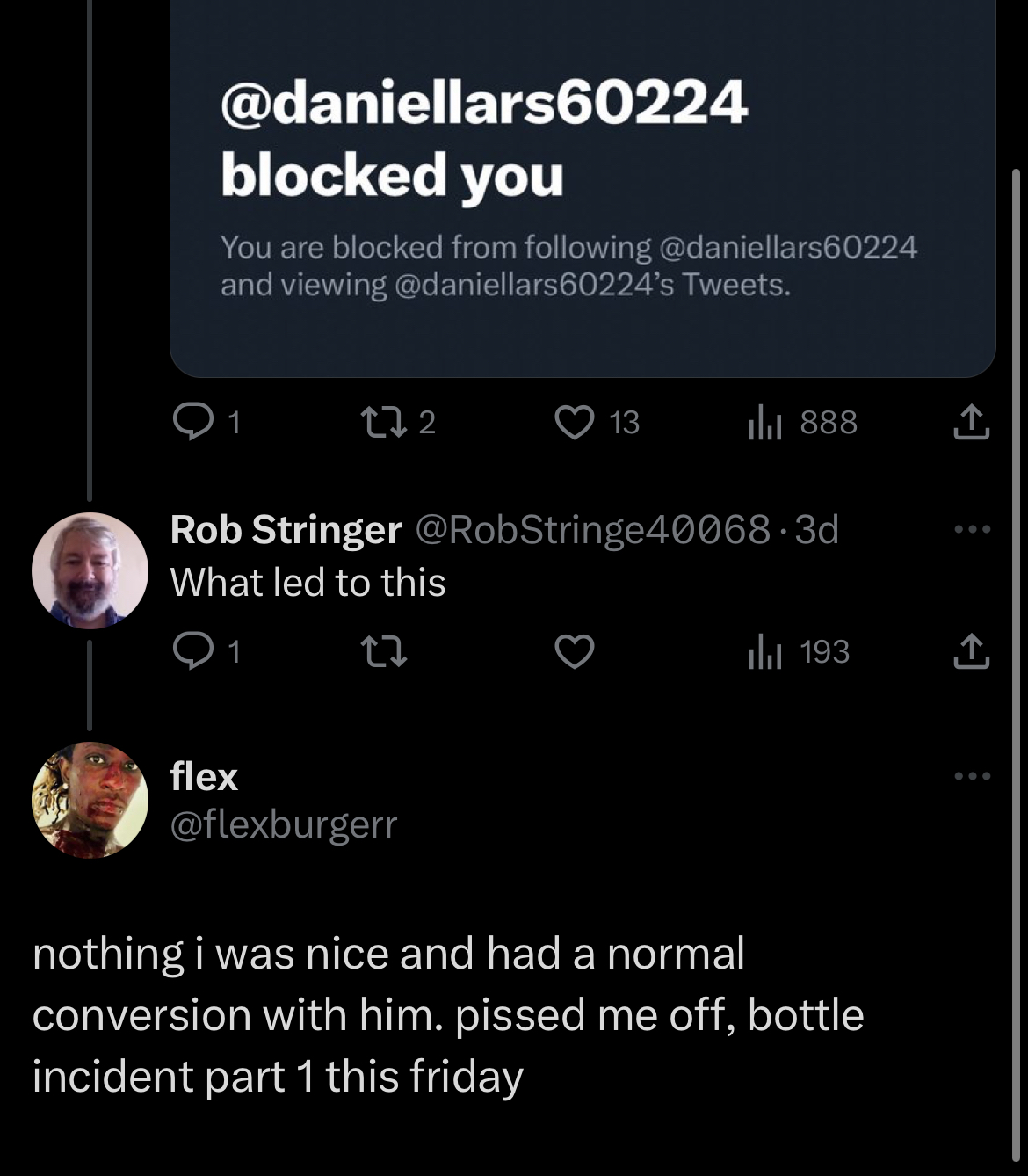Retweet the blocked screenshot tweet

tap(382, 423)
